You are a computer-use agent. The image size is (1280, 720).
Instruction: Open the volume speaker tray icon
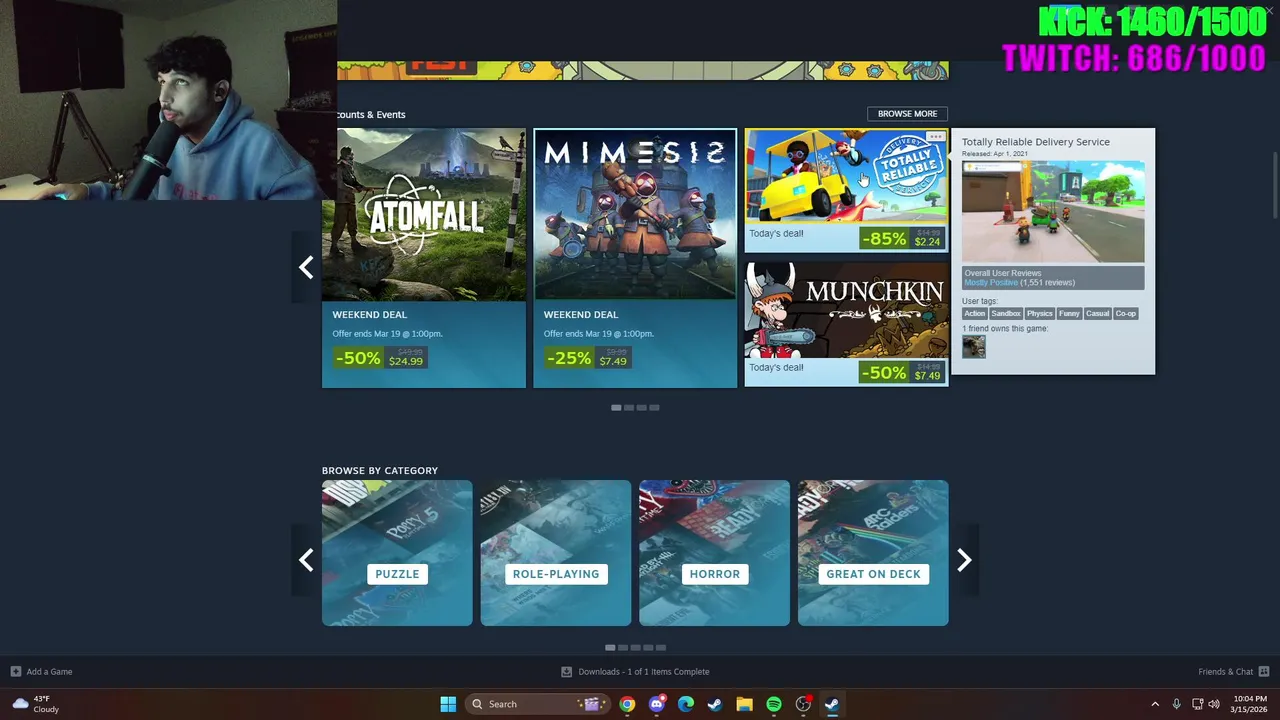pos(1214,704)
